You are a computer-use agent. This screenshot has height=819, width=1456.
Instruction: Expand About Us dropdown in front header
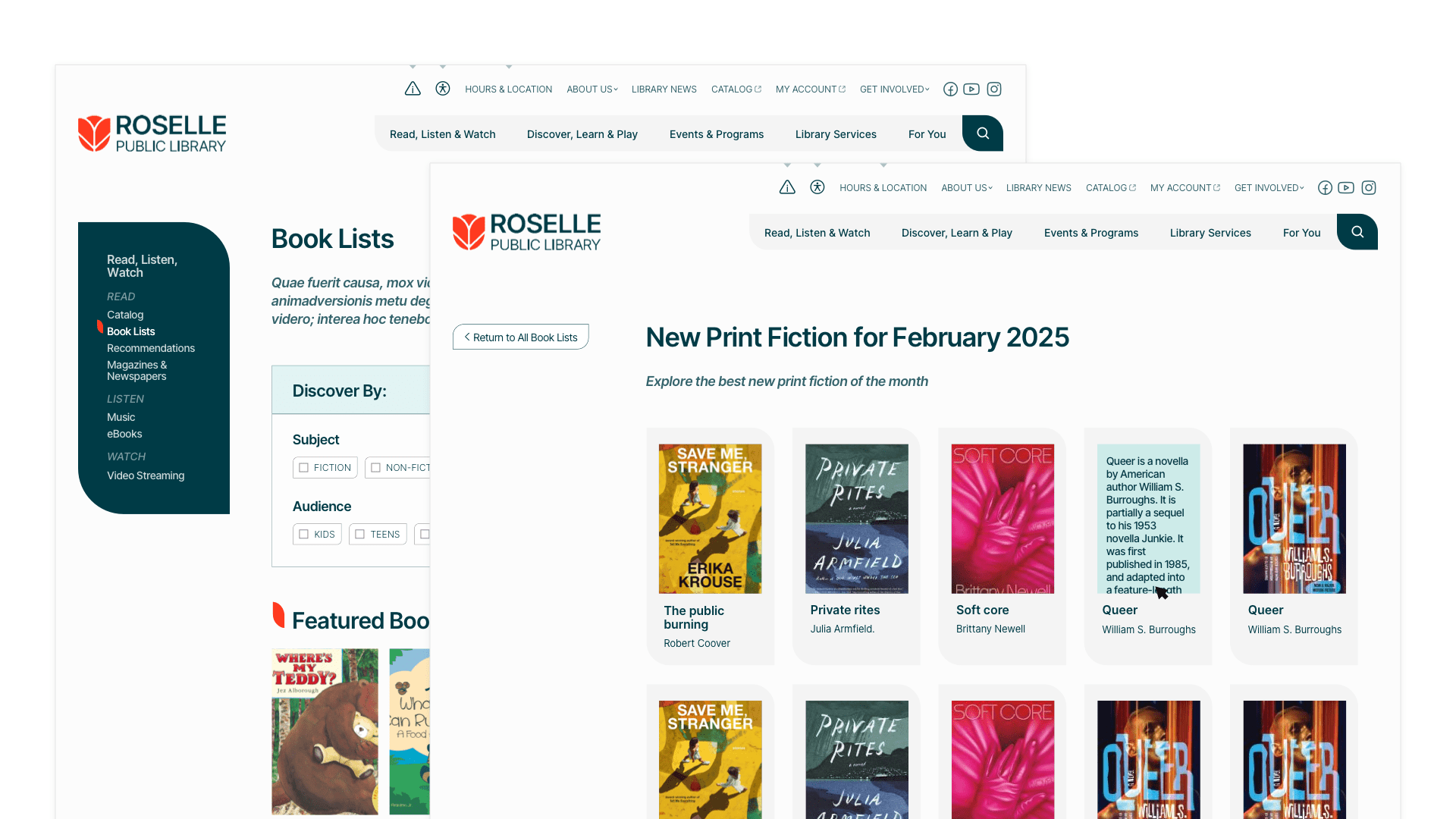966,188
